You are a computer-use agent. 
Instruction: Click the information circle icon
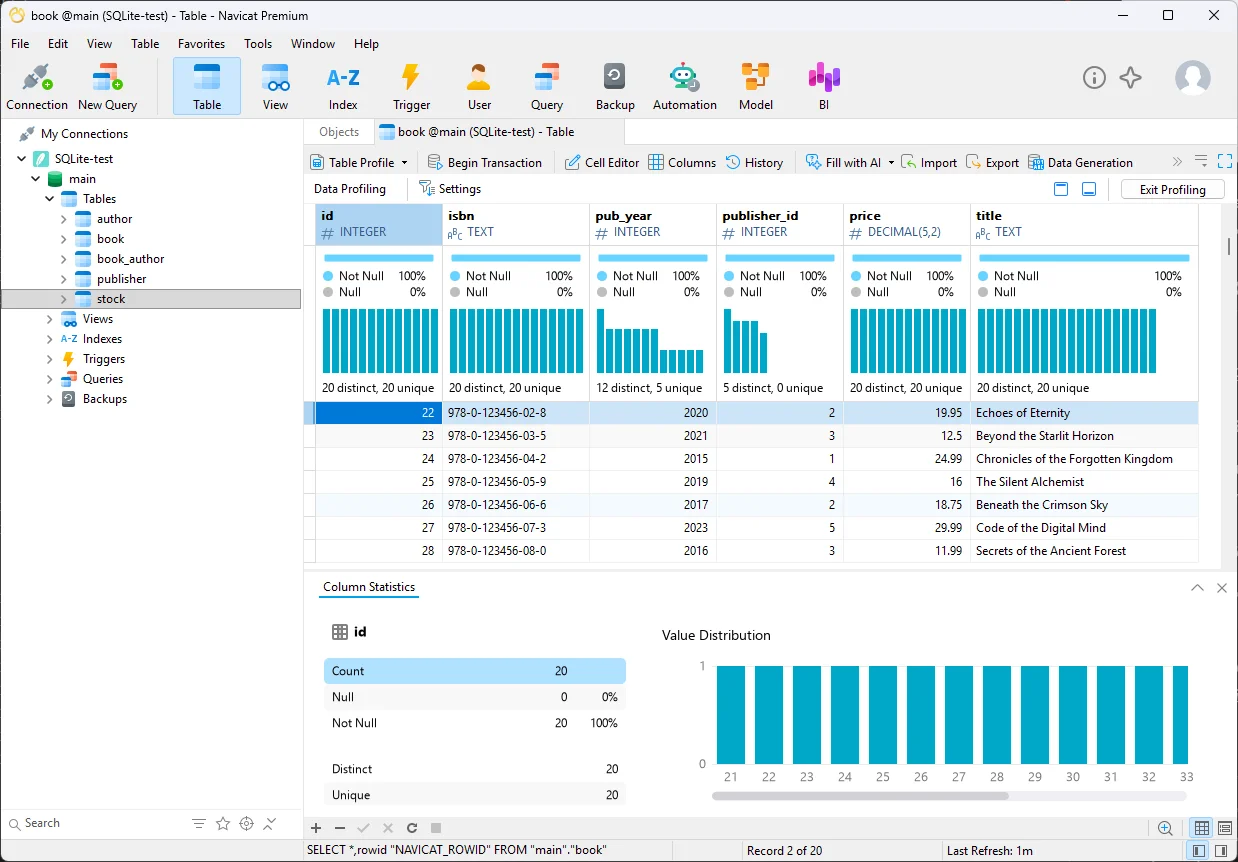coord(1094,78)
